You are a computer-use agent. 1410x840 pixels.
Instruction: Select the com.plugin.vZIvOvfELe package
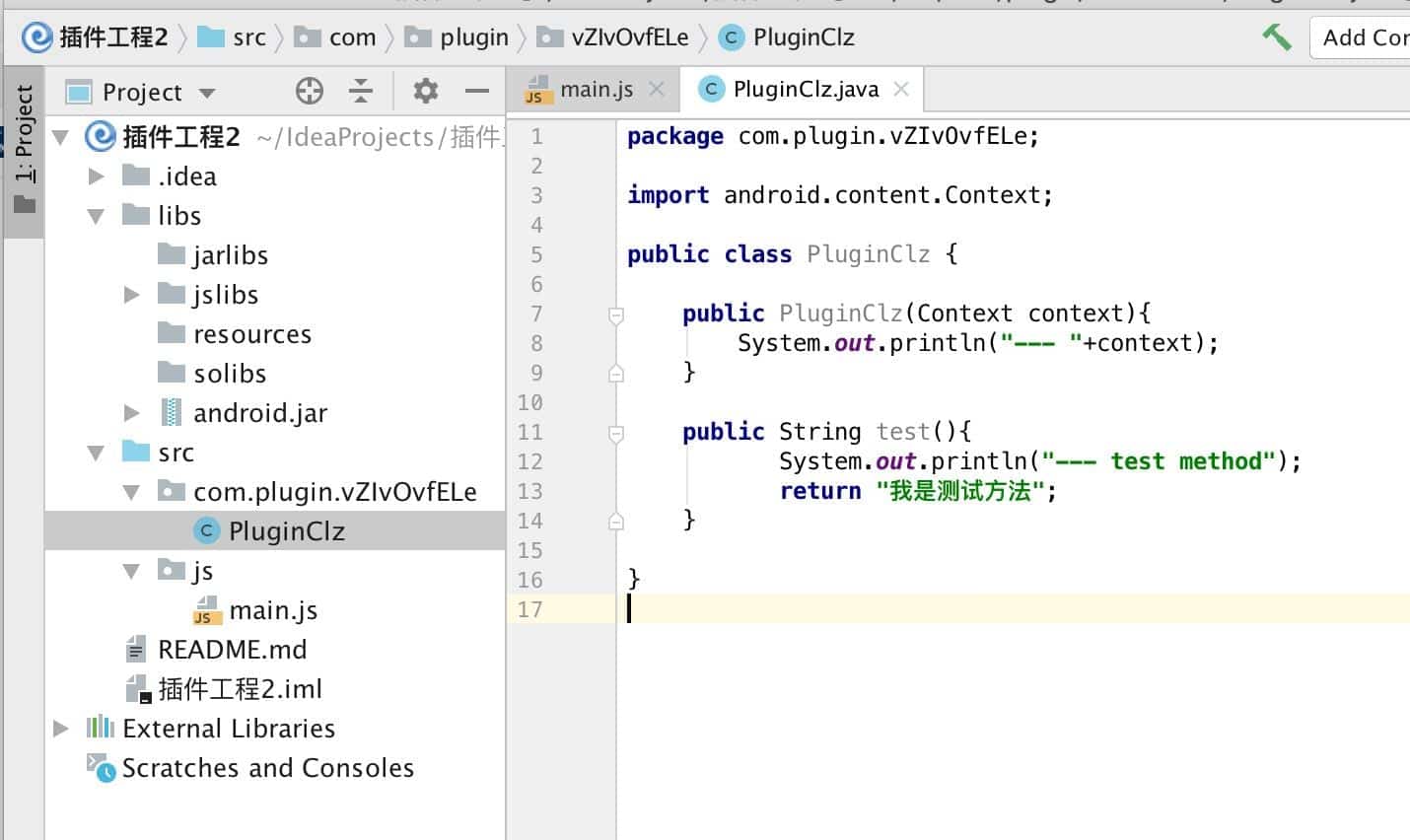click(335, 492)
